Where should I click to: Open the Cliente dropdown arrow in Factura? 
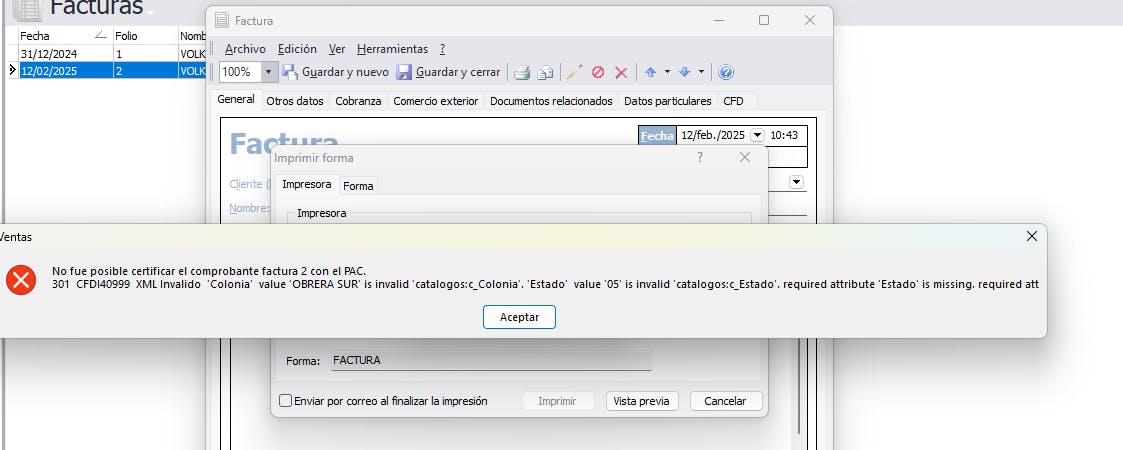(x=796, y=183)
